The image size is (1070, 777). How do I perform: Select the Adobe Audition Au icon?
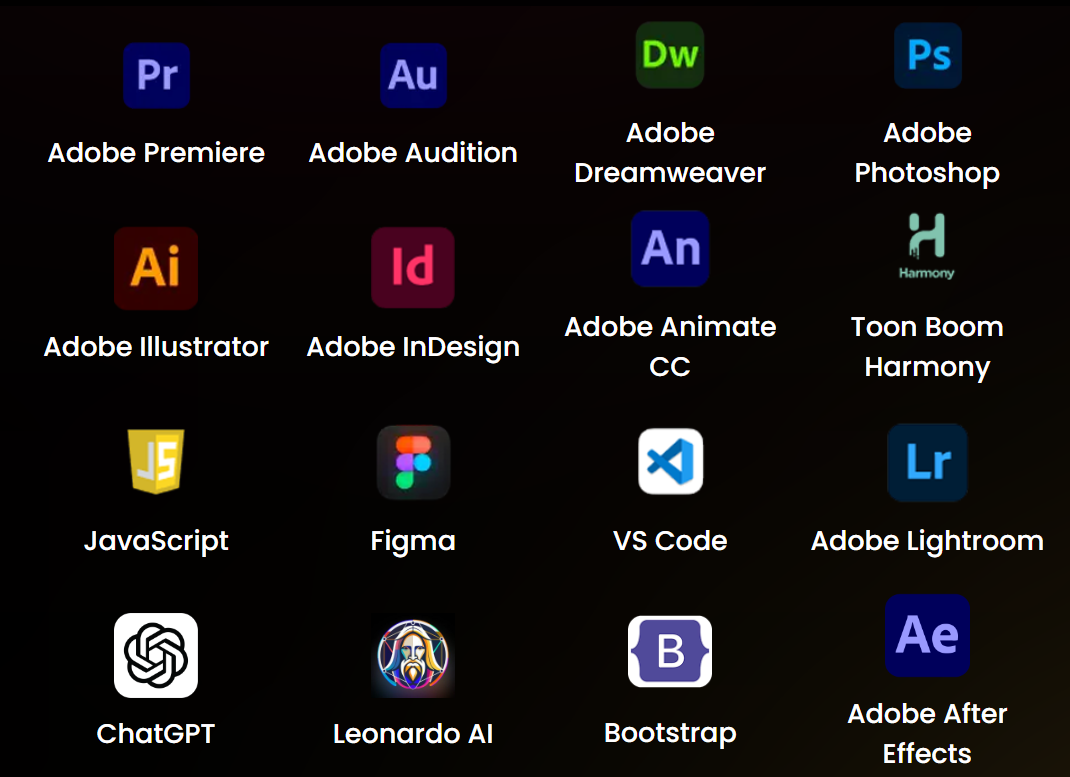pyautogui.click(x=414, y=75)
